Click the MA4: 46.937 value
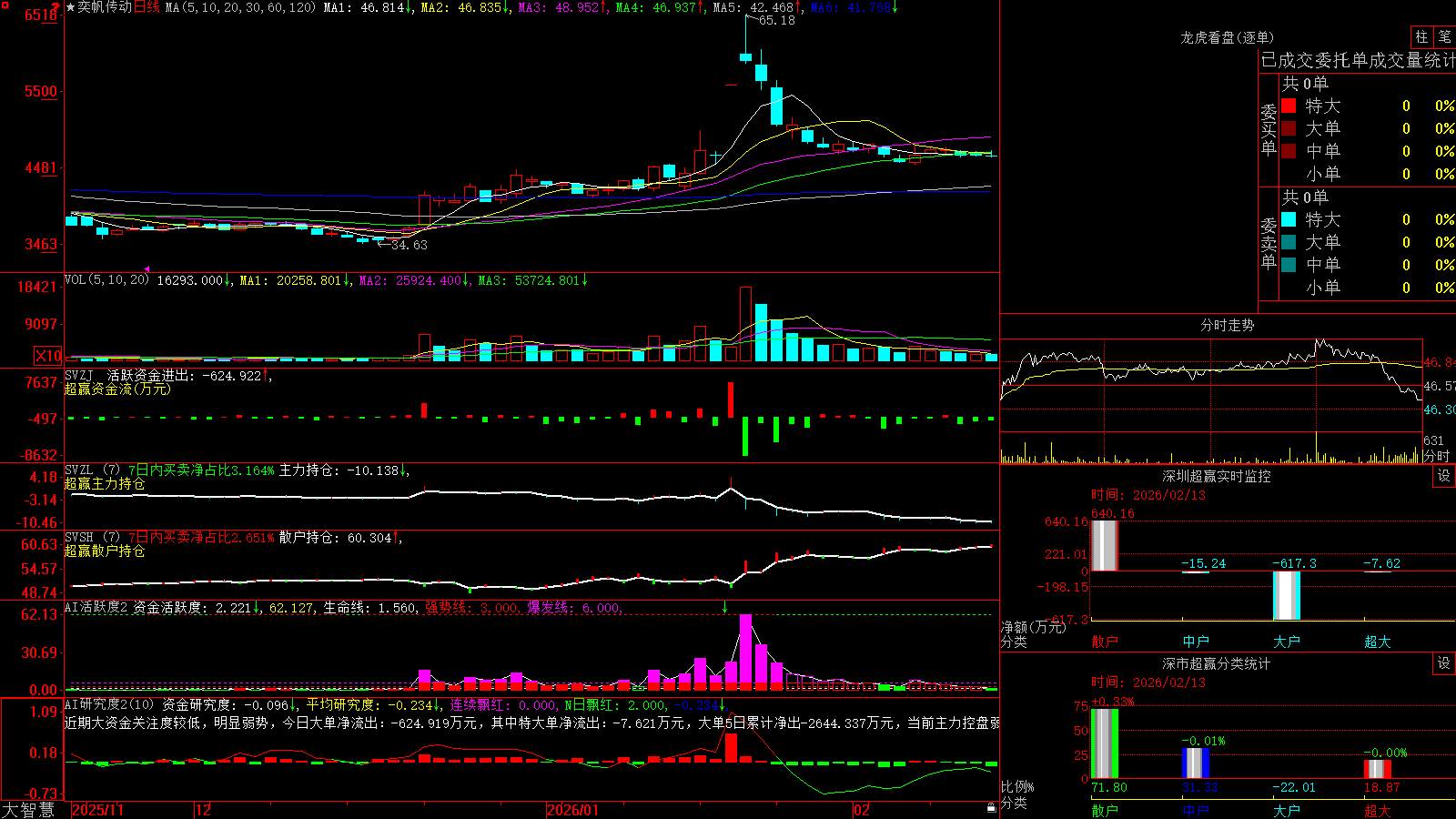The height and width of the screenshot is (819, 1456). tap(656, 7)
